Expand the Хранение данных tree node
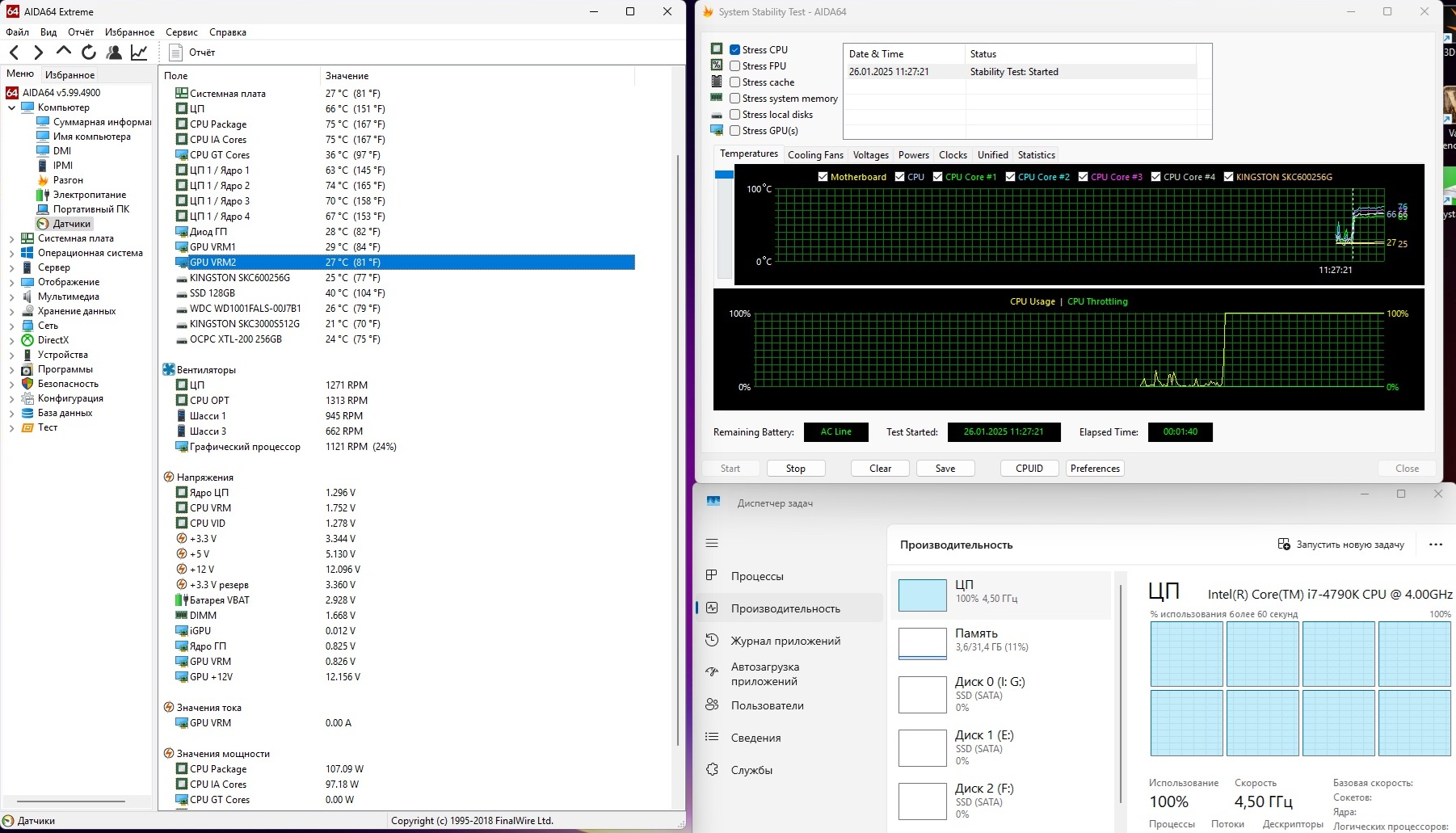Viewport: 1456px width, 833px height. point(11,311)
